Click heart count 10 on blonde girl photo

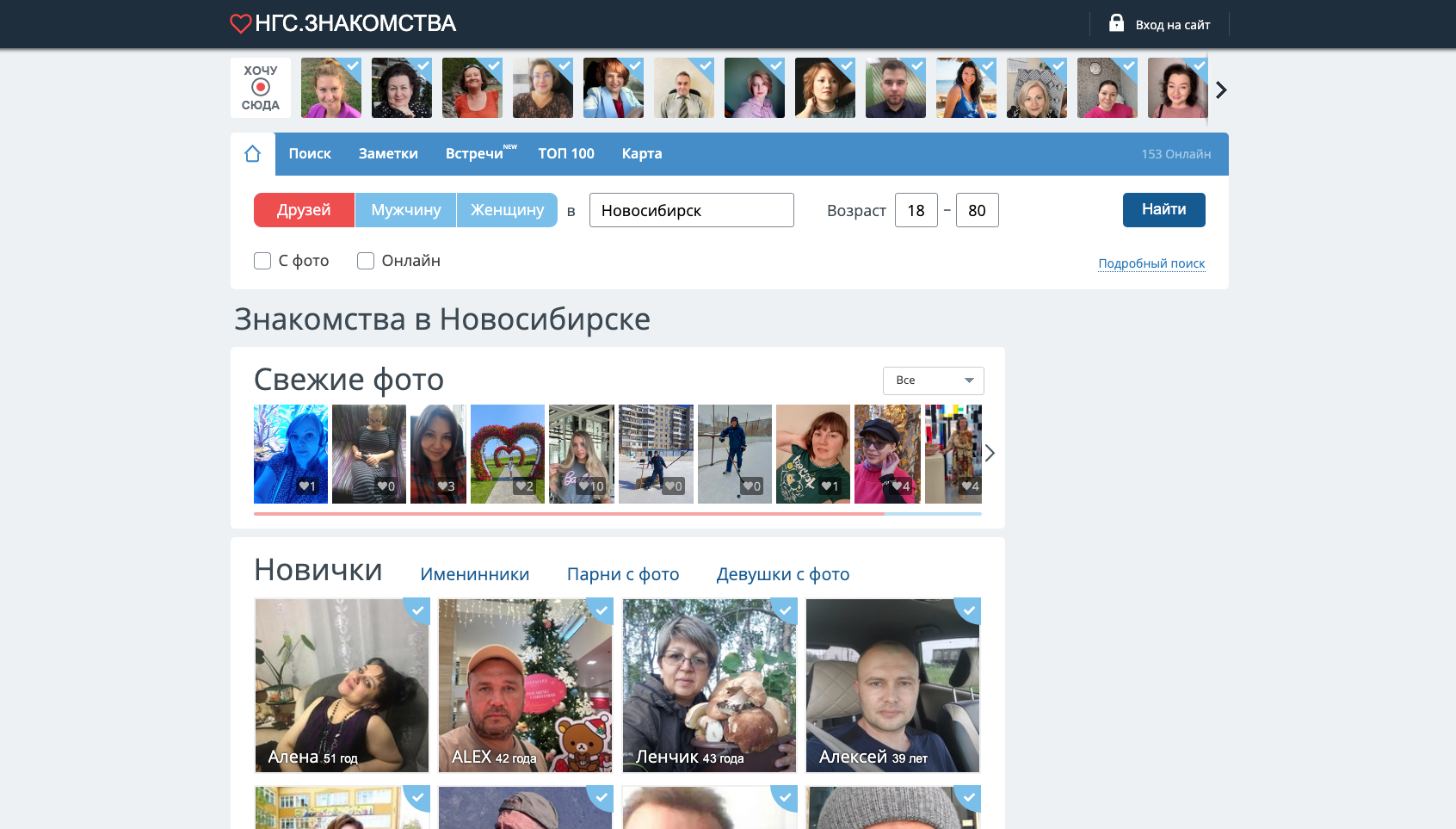click(591, 486)
